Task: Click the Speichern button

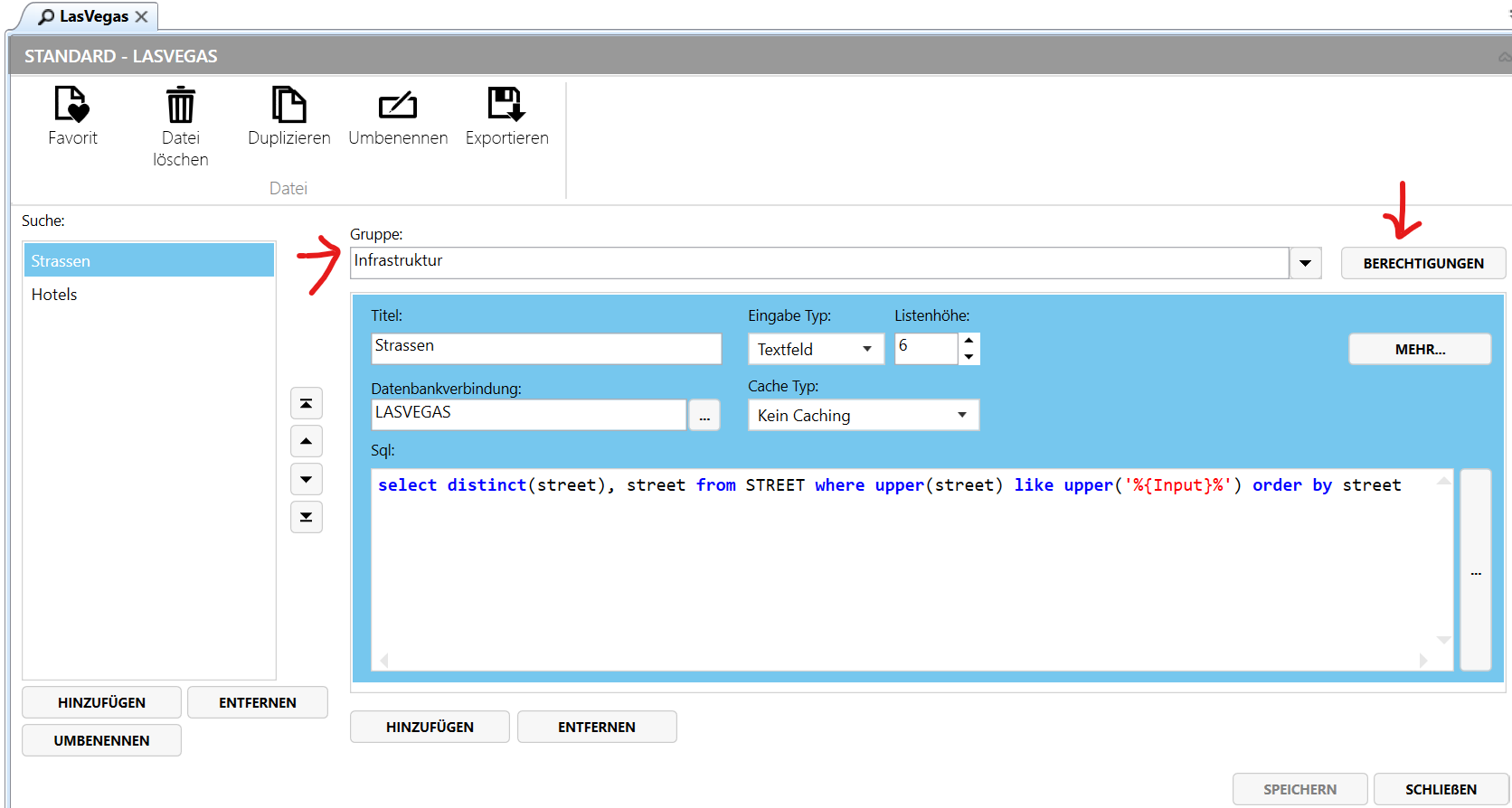Action: (1299, 789)
